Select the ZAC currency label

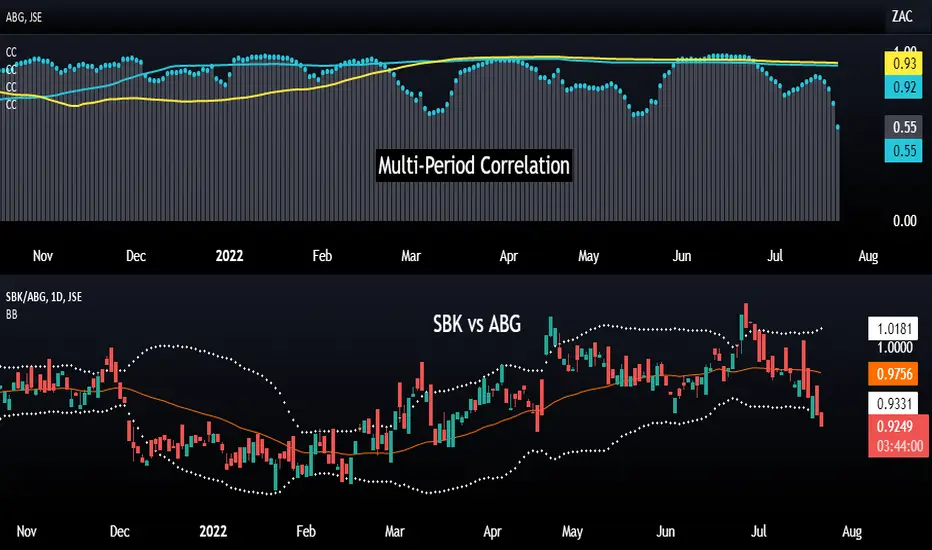pos(902,17)
